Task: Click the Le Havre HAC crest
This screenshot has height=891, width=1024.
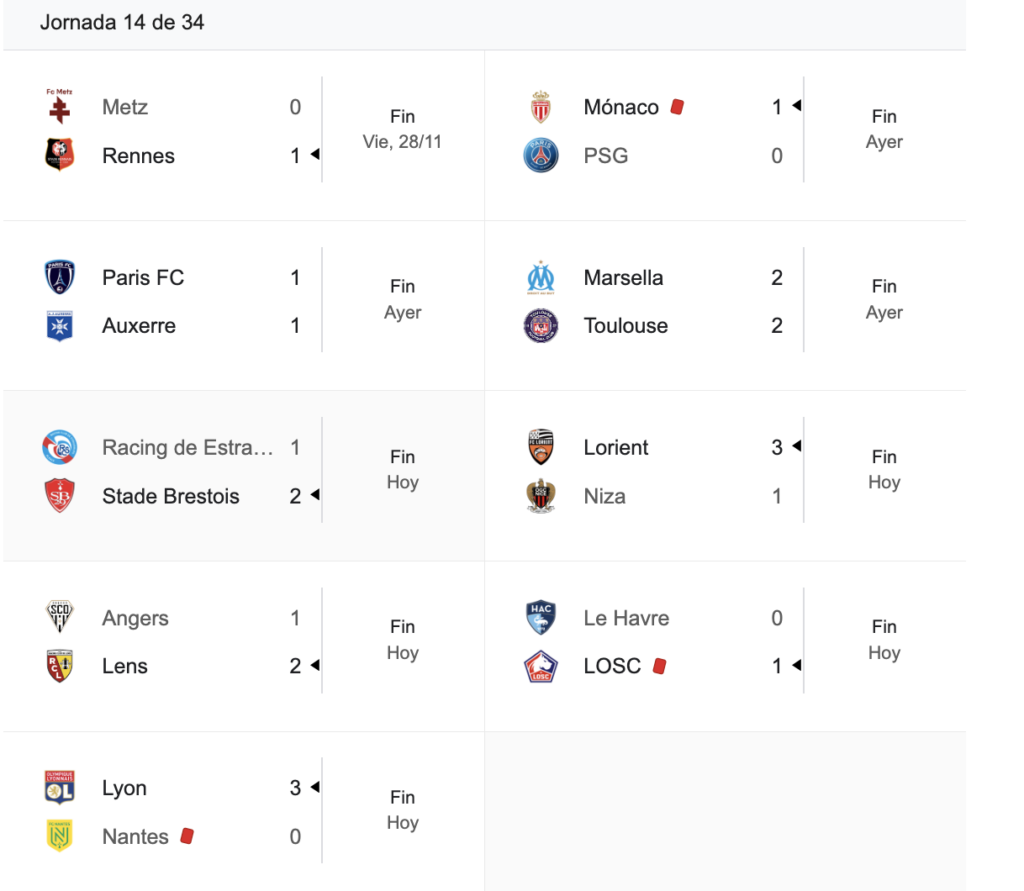Action: tap(541, 617)
